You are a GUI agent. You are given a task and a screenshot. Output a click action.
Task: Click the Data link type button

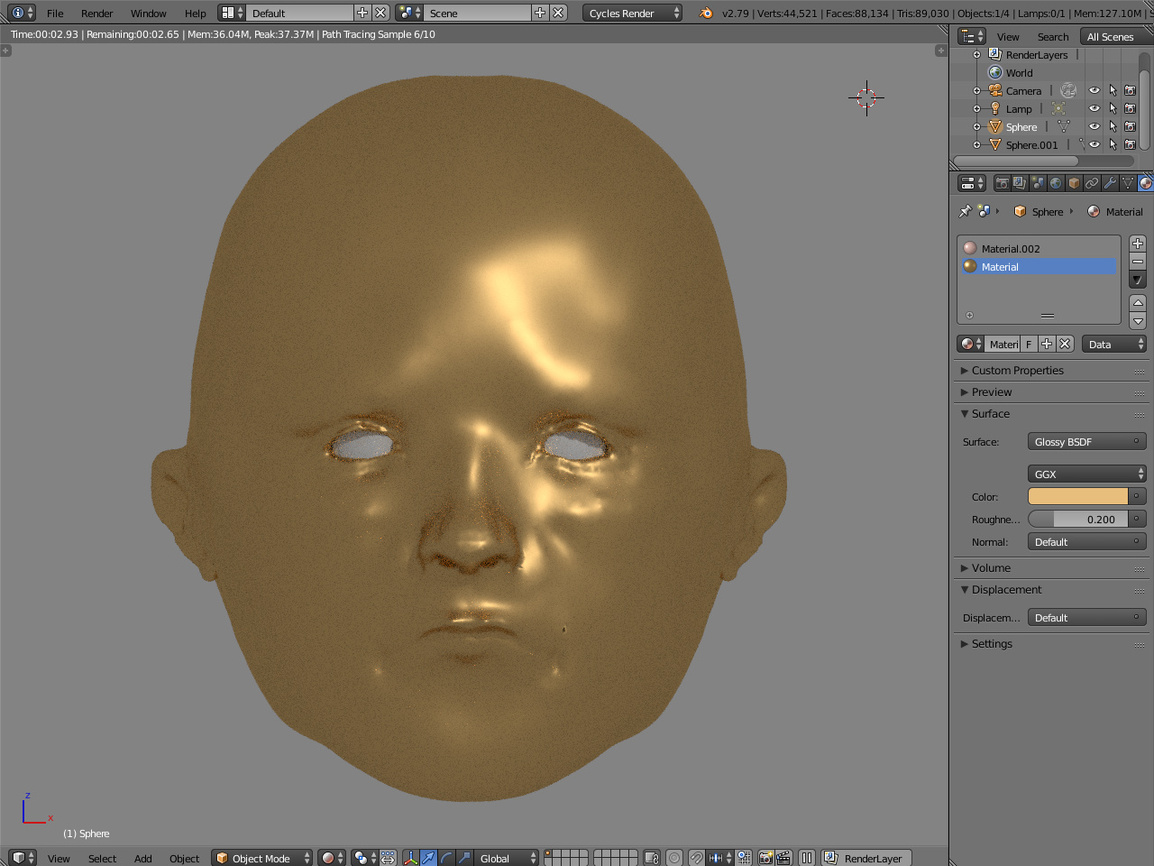click(1114, 344)
